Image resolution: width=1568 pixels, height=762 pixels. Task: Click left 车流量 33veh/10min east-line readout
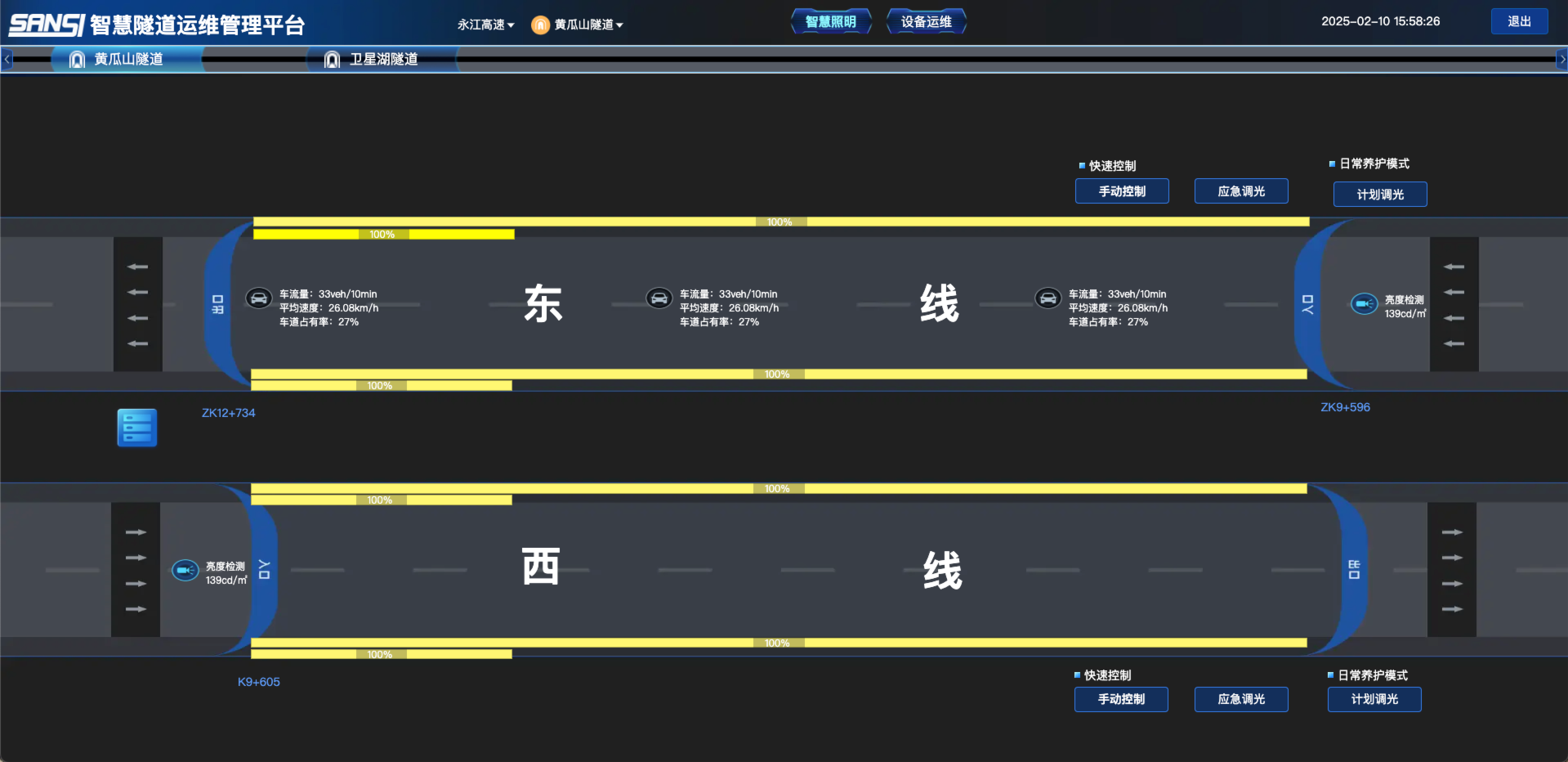tap(328, 294)
